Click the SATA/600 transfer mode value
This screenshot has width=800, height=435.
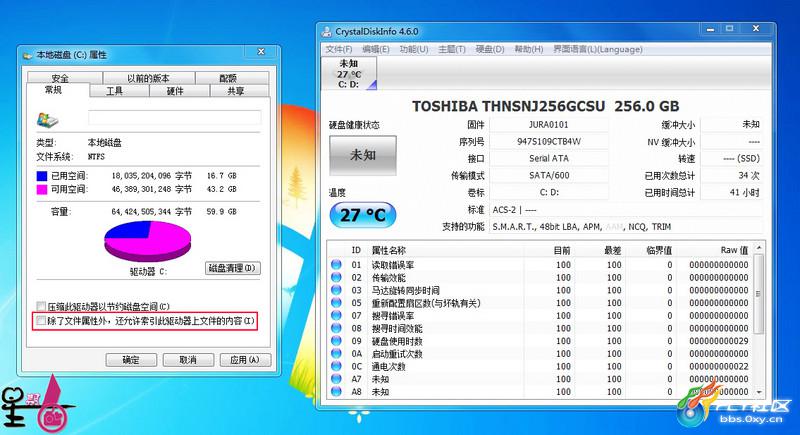[548, 175]
